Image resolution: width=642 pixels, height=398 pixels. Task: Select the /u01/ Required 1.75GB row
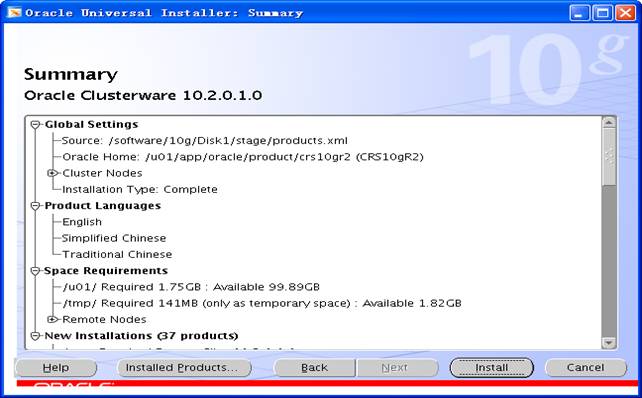[191, 287]
